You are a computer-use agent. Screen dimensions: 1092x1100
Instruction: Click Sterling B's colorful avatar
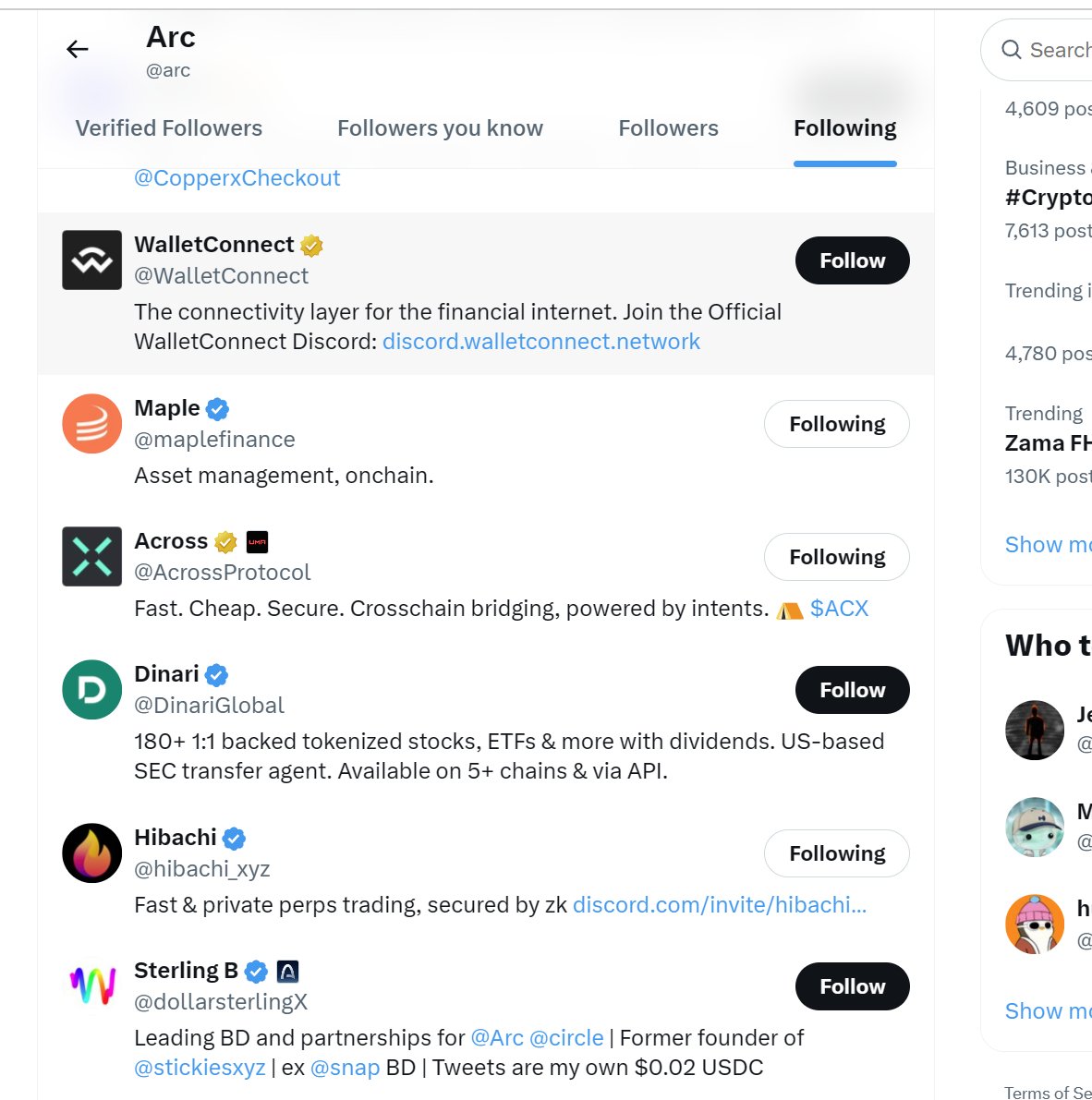pos(91,986)
